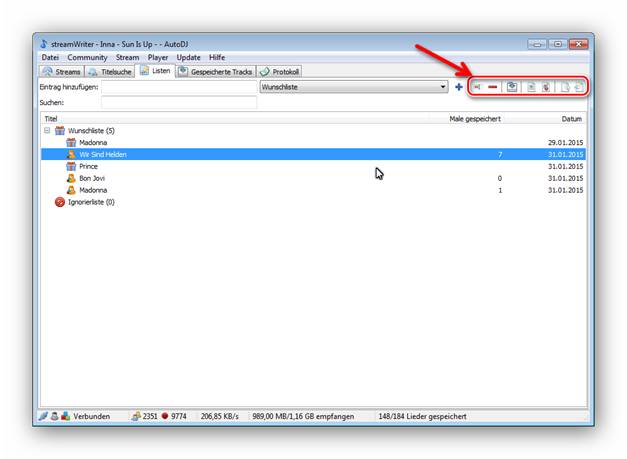This screenshot has width=627, height=459.
Task: Switch to the Gespeicherte Tracks tab
Action: pos(216,72)
